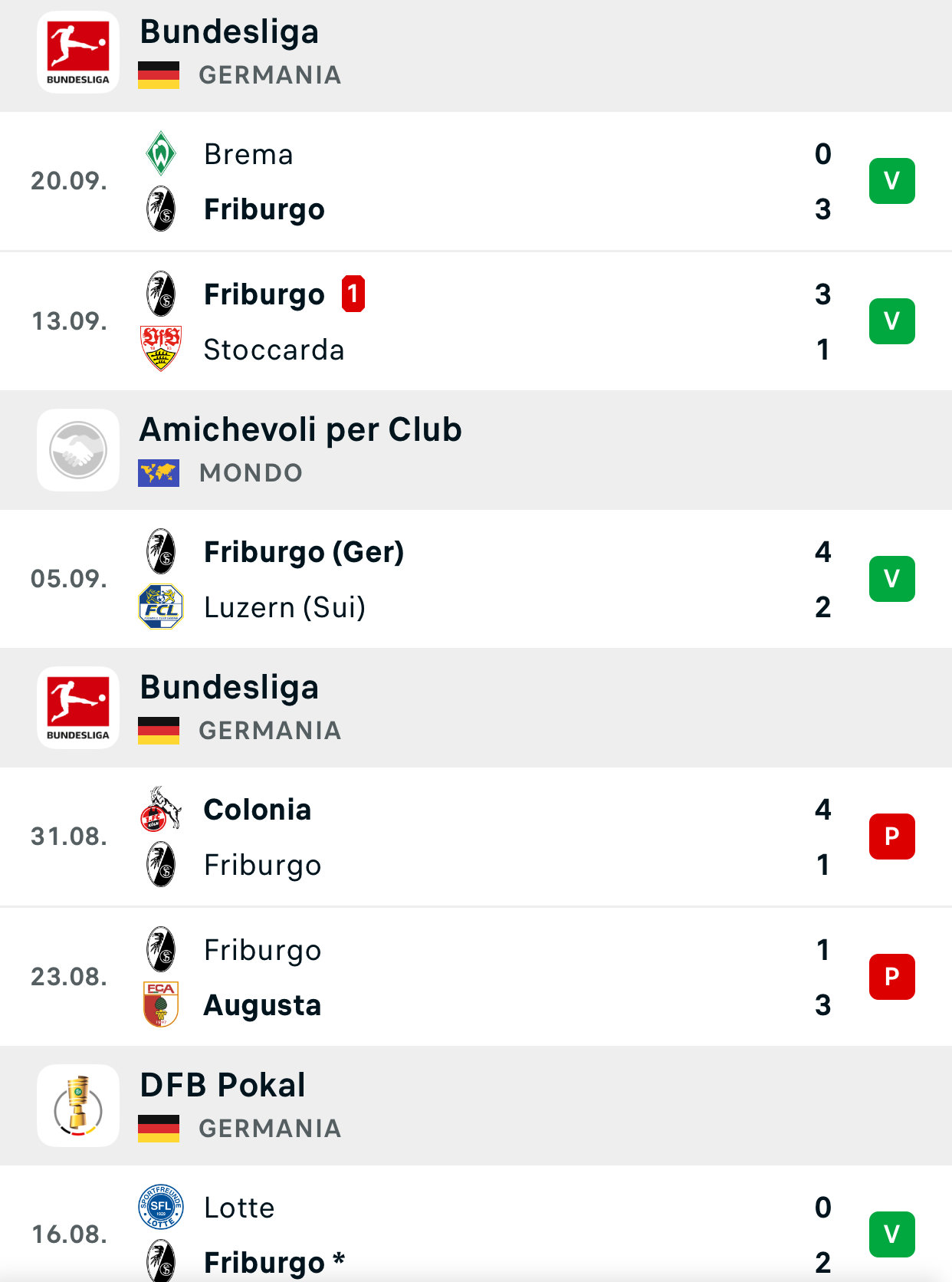Screen dimensions: 952x1282
Task: Open the second Bundesliga Germania header
Action: pyautogui.click(x=476, y=708)
